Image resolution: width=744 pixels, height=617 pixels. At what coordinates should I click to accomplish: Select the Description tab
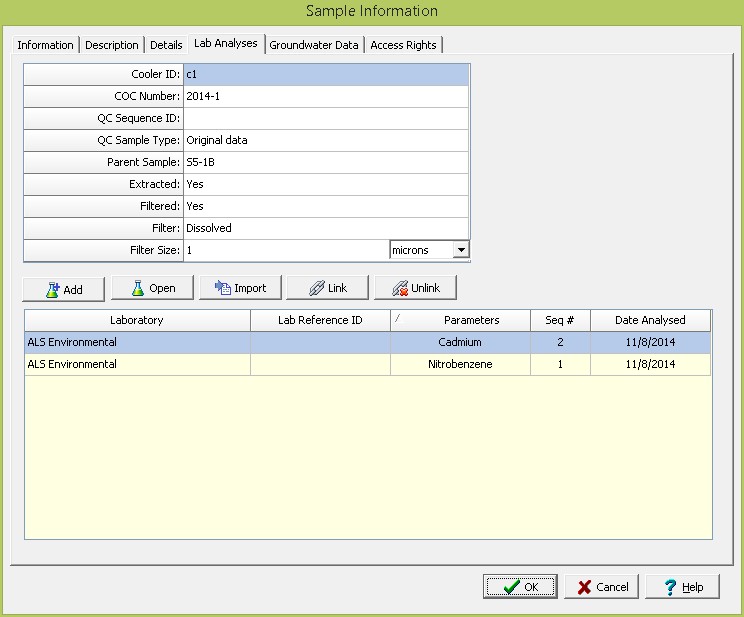tap(112, 45)
